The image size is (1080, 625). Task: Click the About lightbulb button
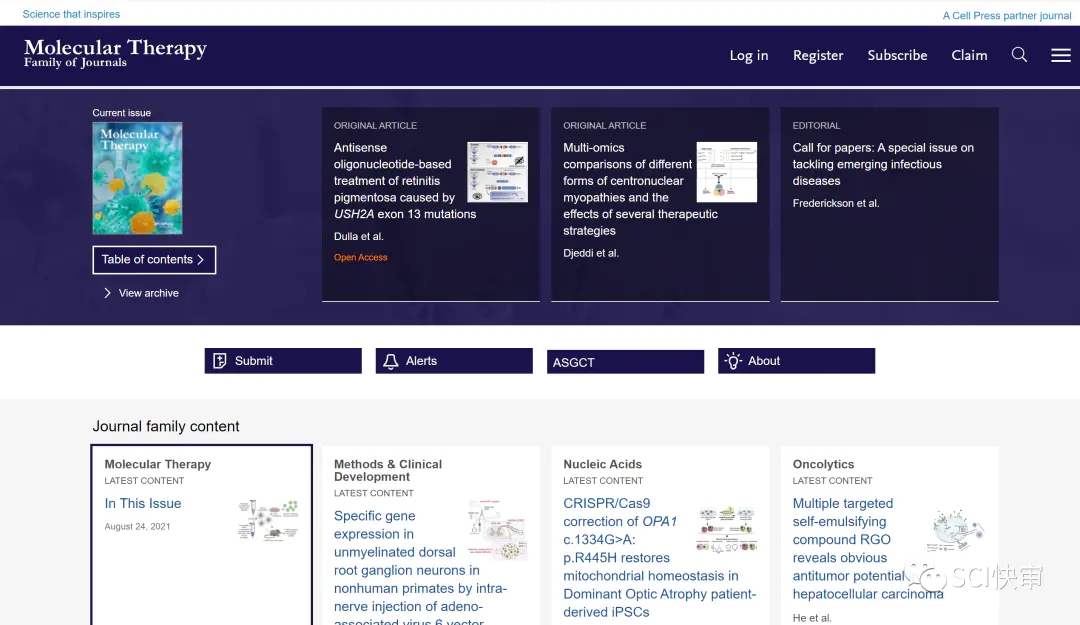(796, 361)
